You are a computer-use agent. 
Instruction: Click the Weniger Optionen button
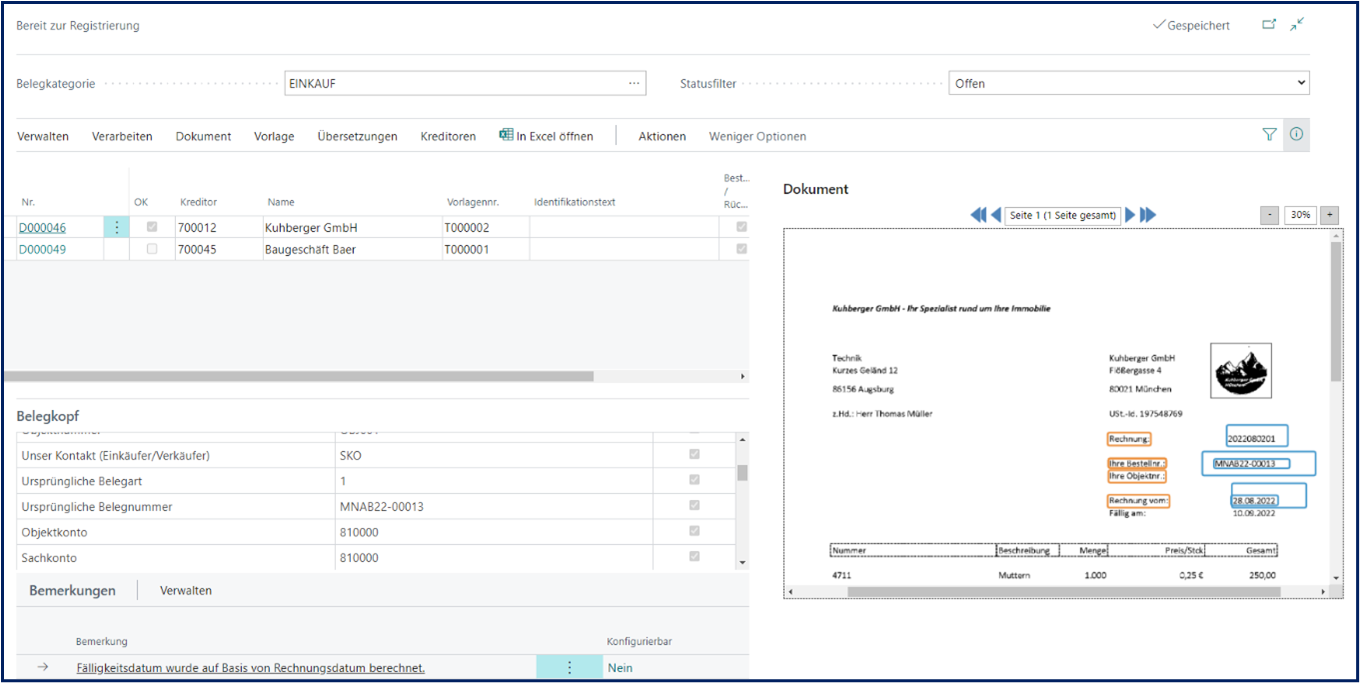[757, 136]
